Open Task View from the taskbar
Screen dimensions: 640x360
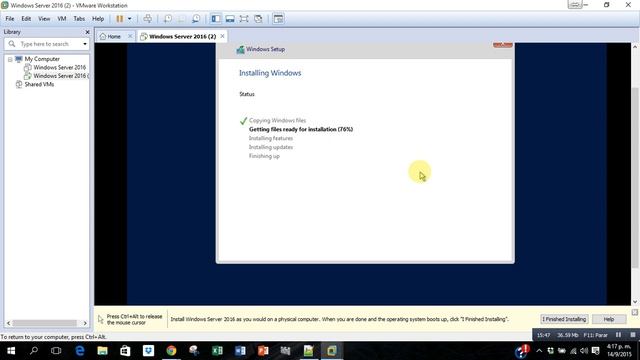point(56,351)
